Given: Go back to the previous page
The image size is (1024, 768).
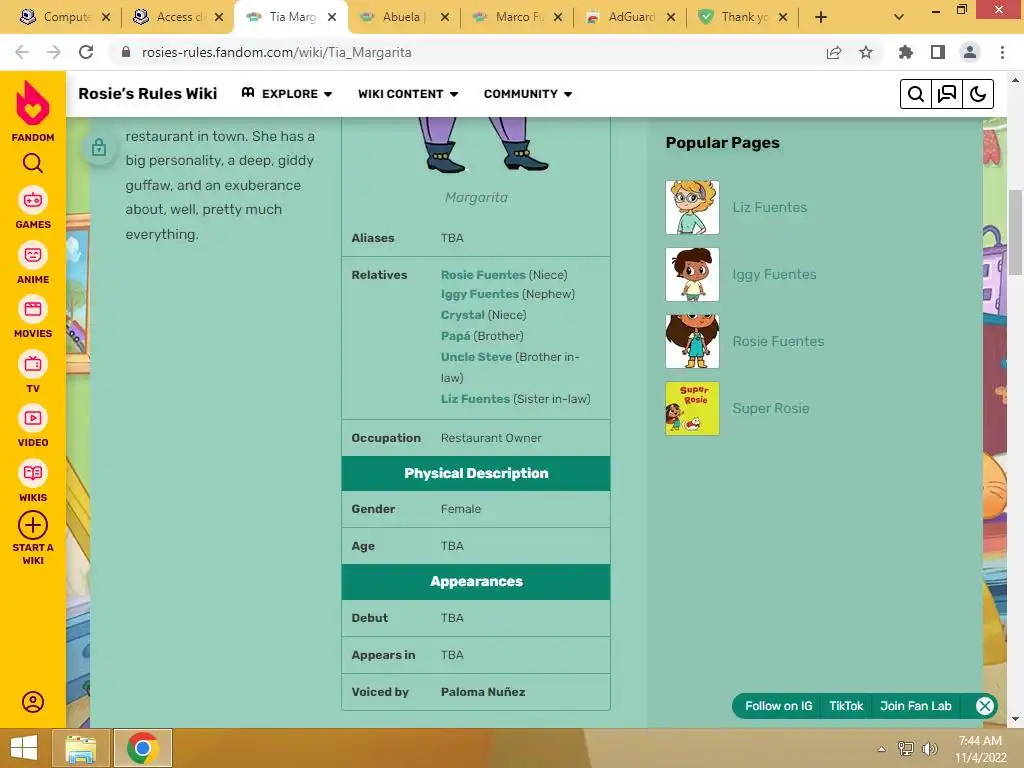Looking at the screenshot, I should tap(22, 52).
